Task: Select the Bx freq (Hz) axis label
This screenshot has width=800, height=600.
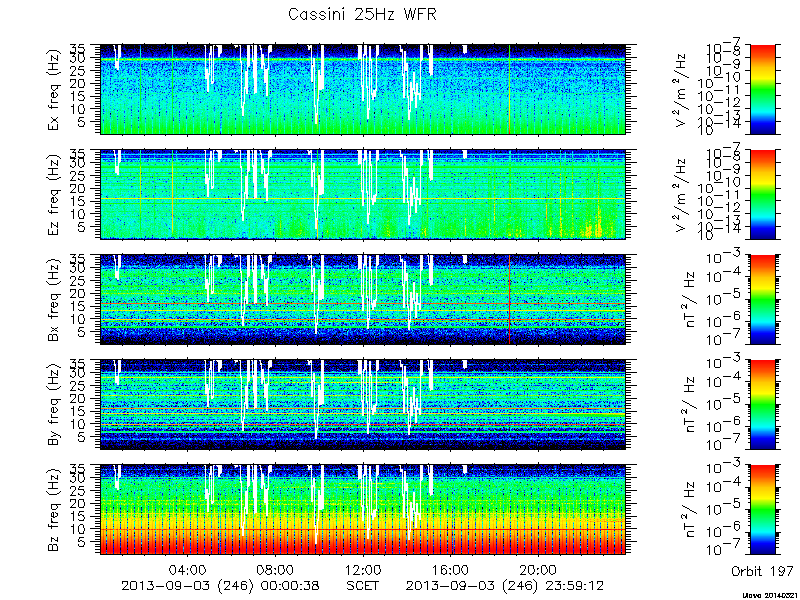Action: (x=55, y=299)
